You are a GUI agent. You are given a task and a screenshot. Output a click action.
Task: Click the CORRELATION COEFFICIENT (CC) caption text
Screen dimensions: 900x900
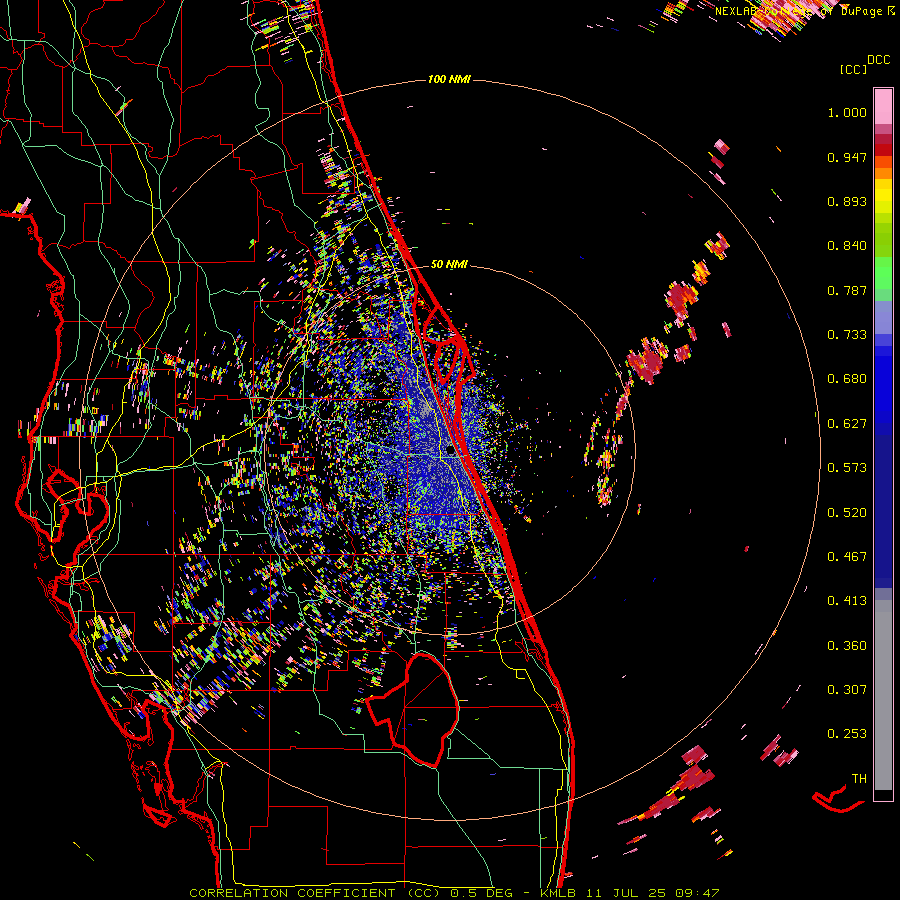(315, 893)
